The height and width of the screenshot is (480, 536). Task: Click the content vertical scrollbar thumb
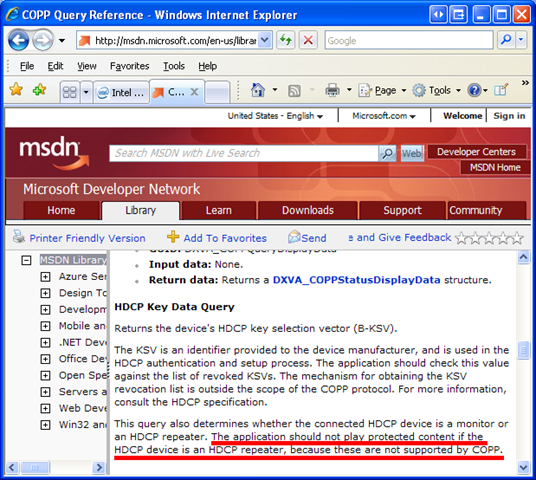[523, 350]
